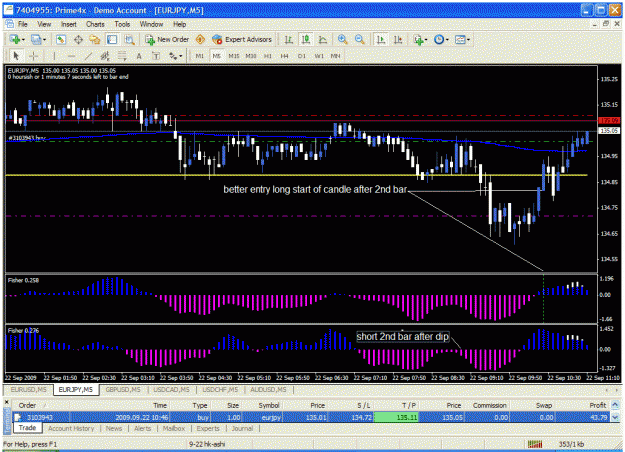The width and height of the screenshot is (625, 452).
Task: Expand the Profiles dropdown arrow
Action: 44,40
